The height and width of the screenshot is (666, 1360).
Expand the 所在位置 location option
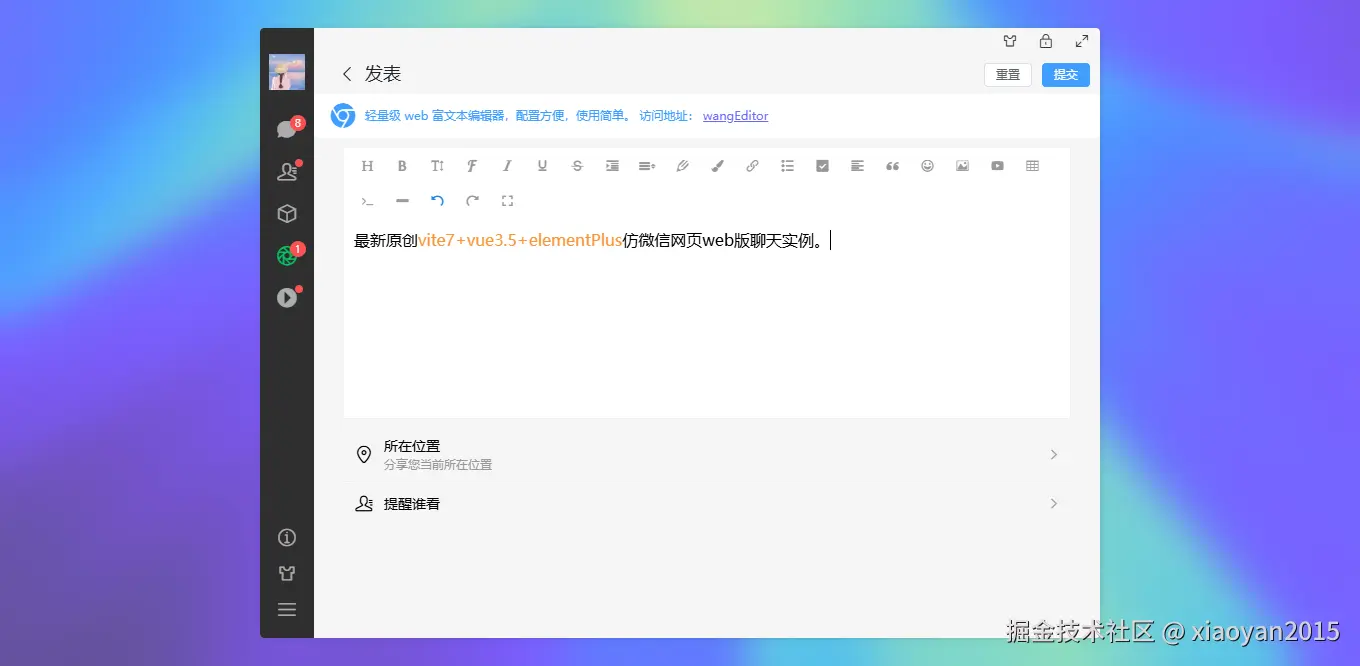click(1053, 454)
